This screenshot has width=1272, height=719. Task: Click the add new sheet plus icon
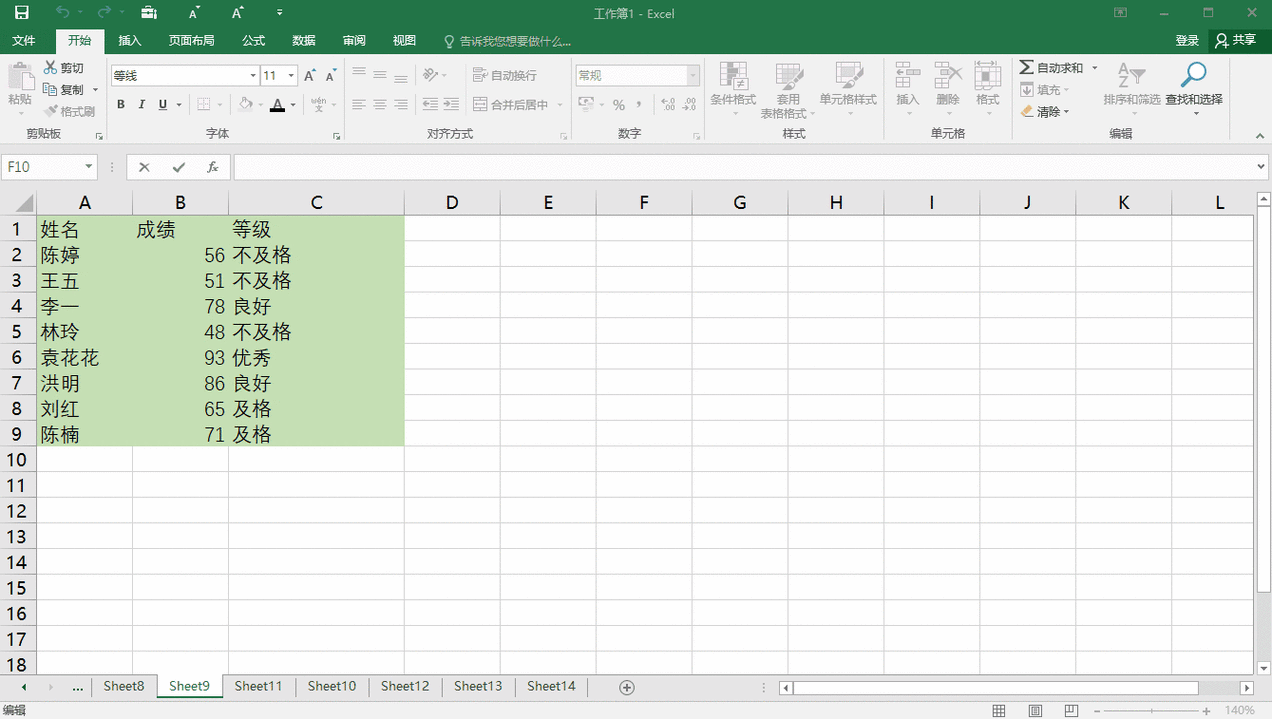point(627,687)
